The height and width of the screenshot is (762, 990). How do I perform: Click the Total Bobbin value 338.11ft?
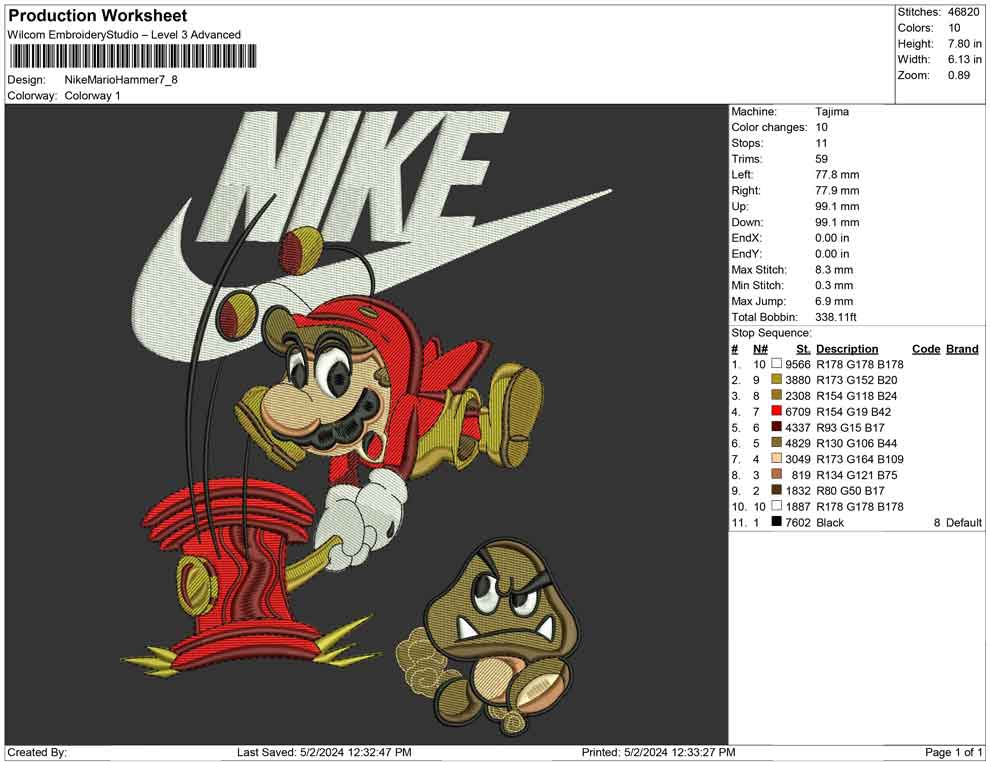835,317
